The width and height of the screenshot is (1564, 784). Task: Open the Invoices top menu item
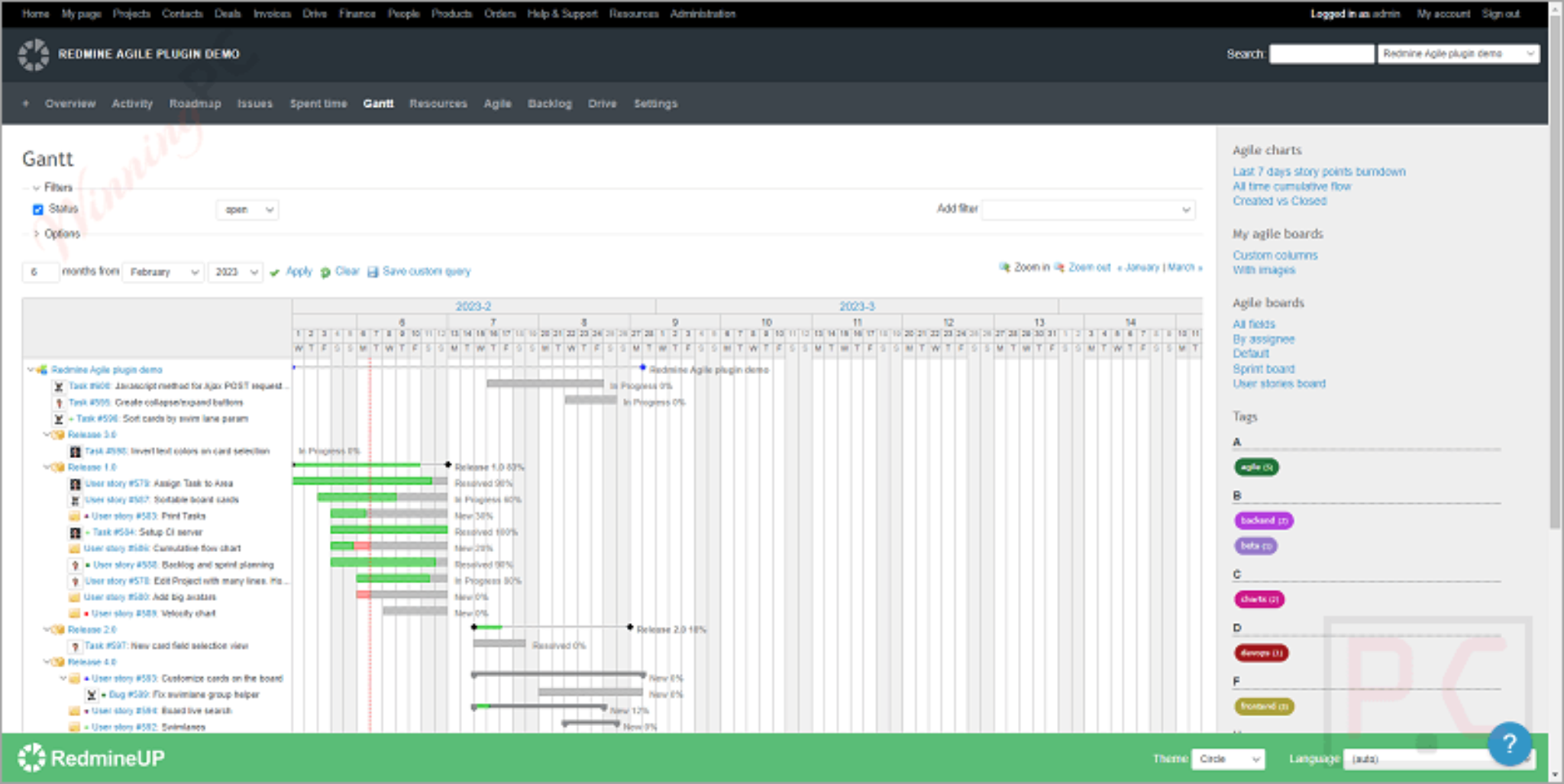(x=272, y=14)
